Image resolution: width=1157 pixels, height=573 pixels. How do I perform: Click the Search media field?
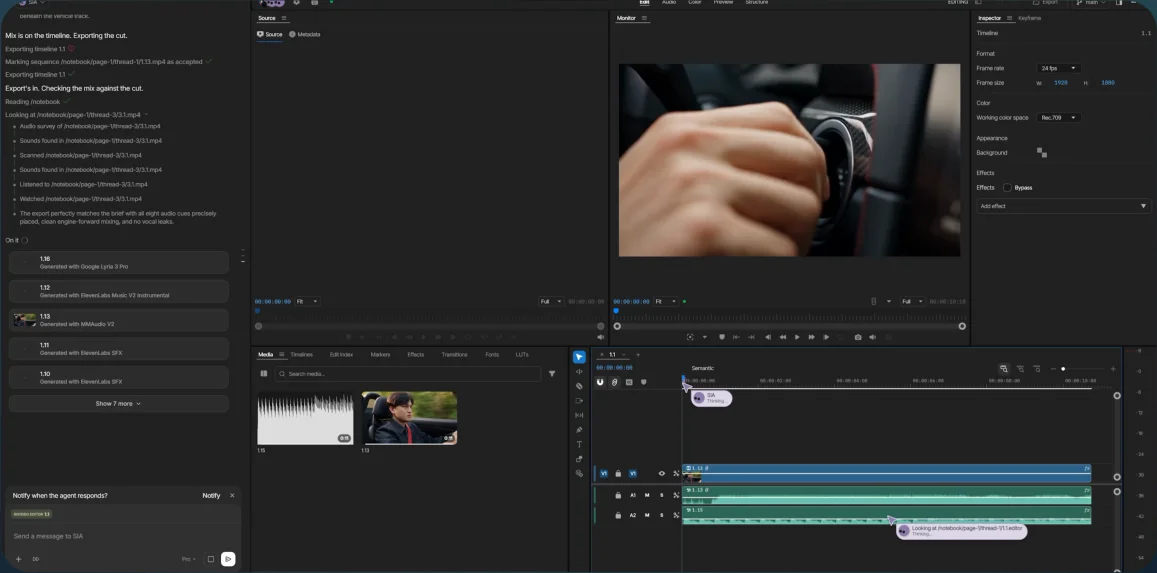pos(407,374)
